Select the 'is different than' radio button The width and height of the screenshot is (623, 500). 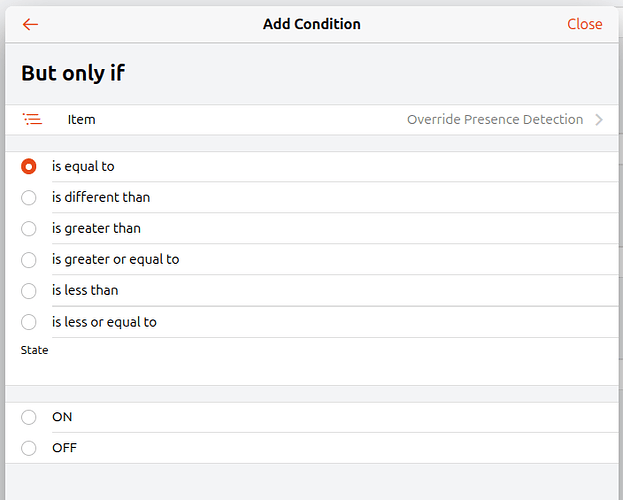(x=29, y=198)
